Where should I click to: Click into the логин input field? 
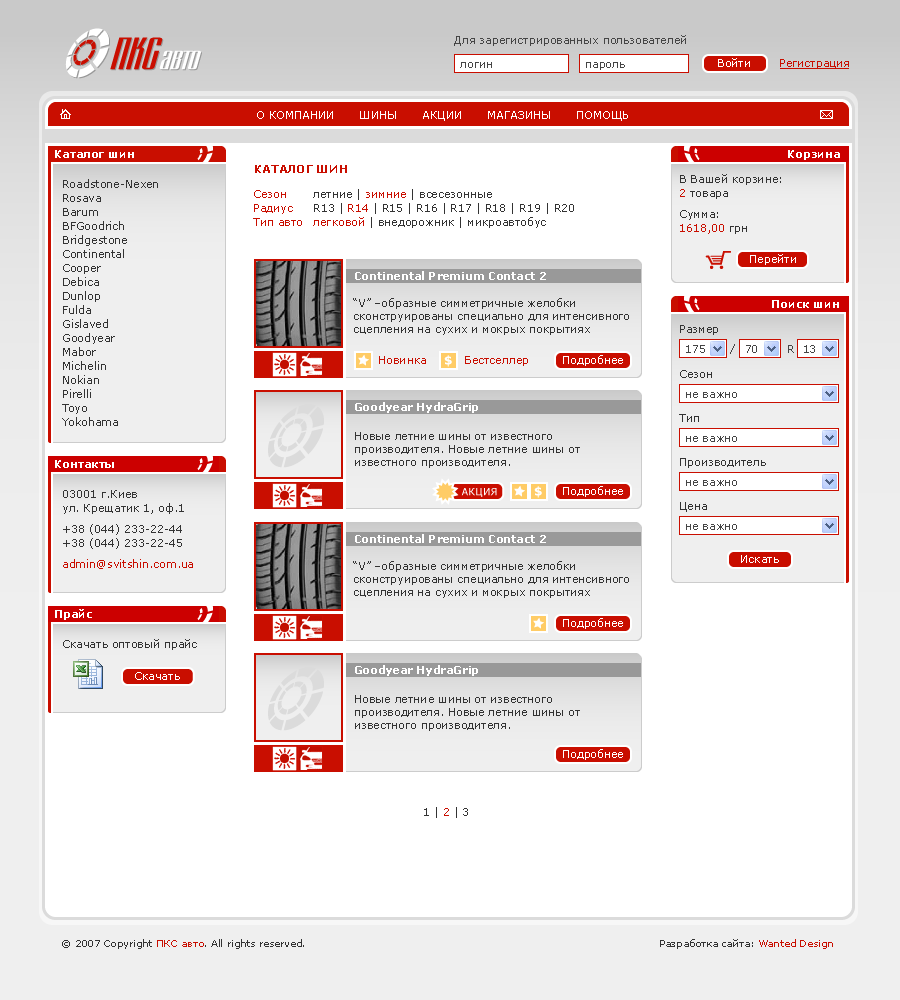(511, 64)
